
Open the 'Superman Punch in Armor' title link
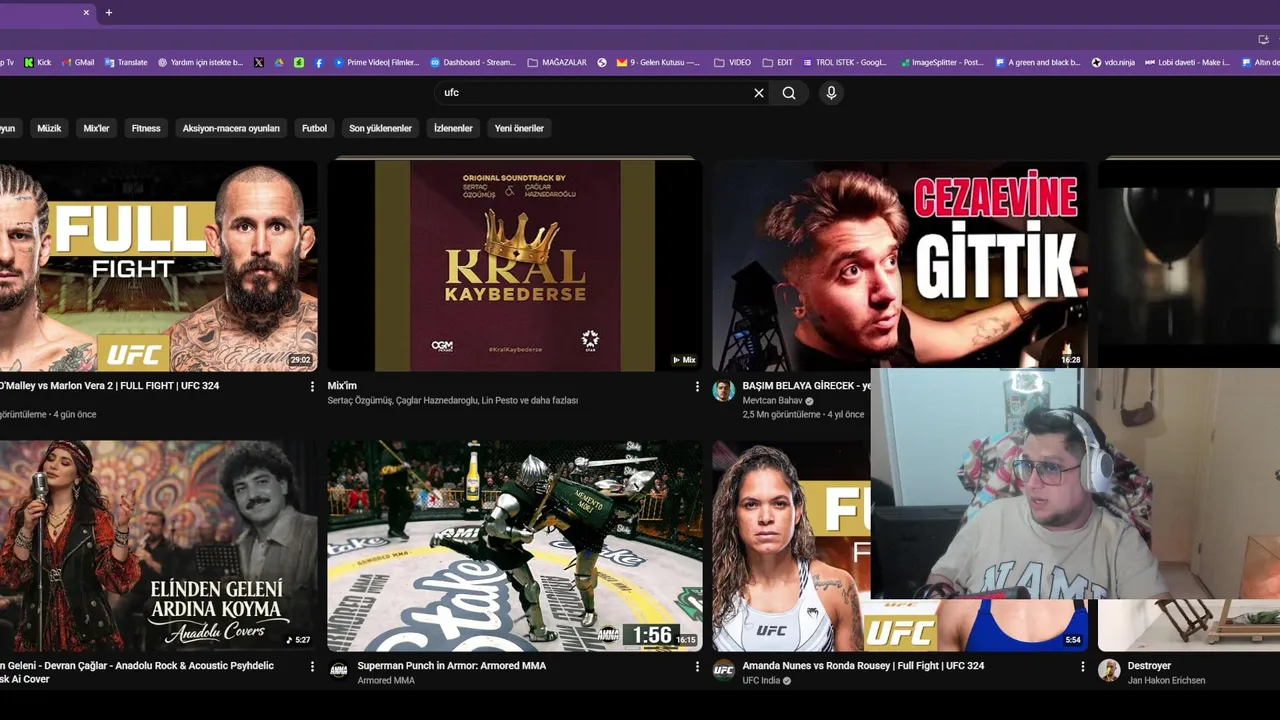(x=452, y=666)
